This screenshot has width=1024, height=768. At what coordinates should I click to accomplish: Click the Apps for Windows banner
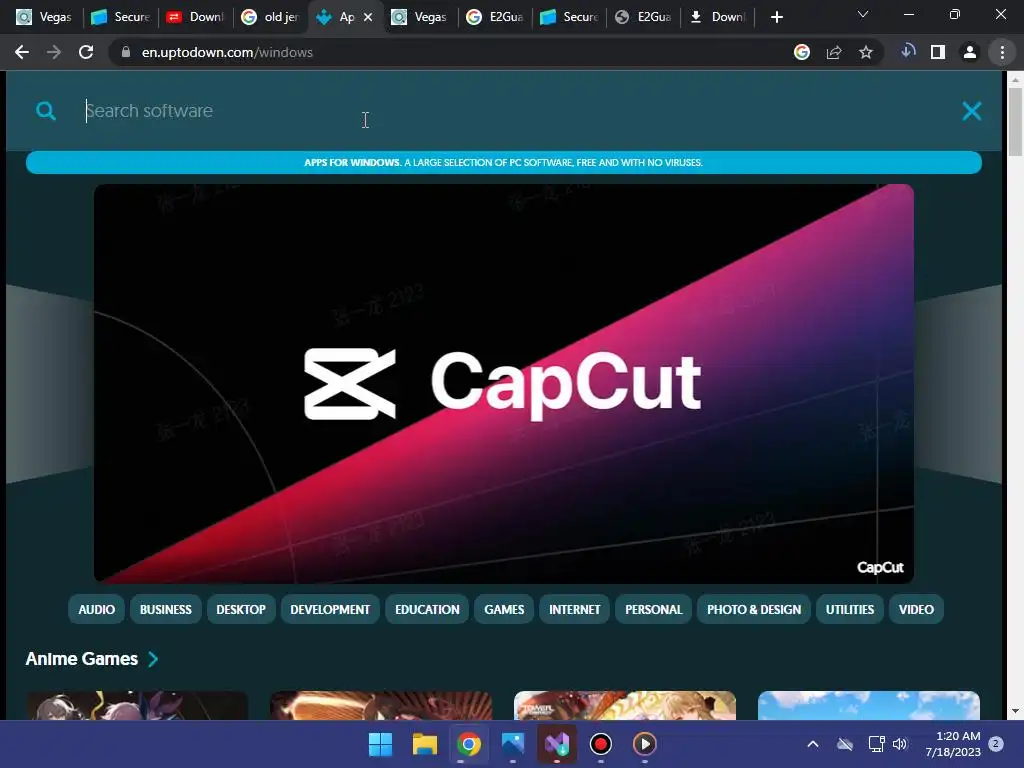click(x=504, y=163)
